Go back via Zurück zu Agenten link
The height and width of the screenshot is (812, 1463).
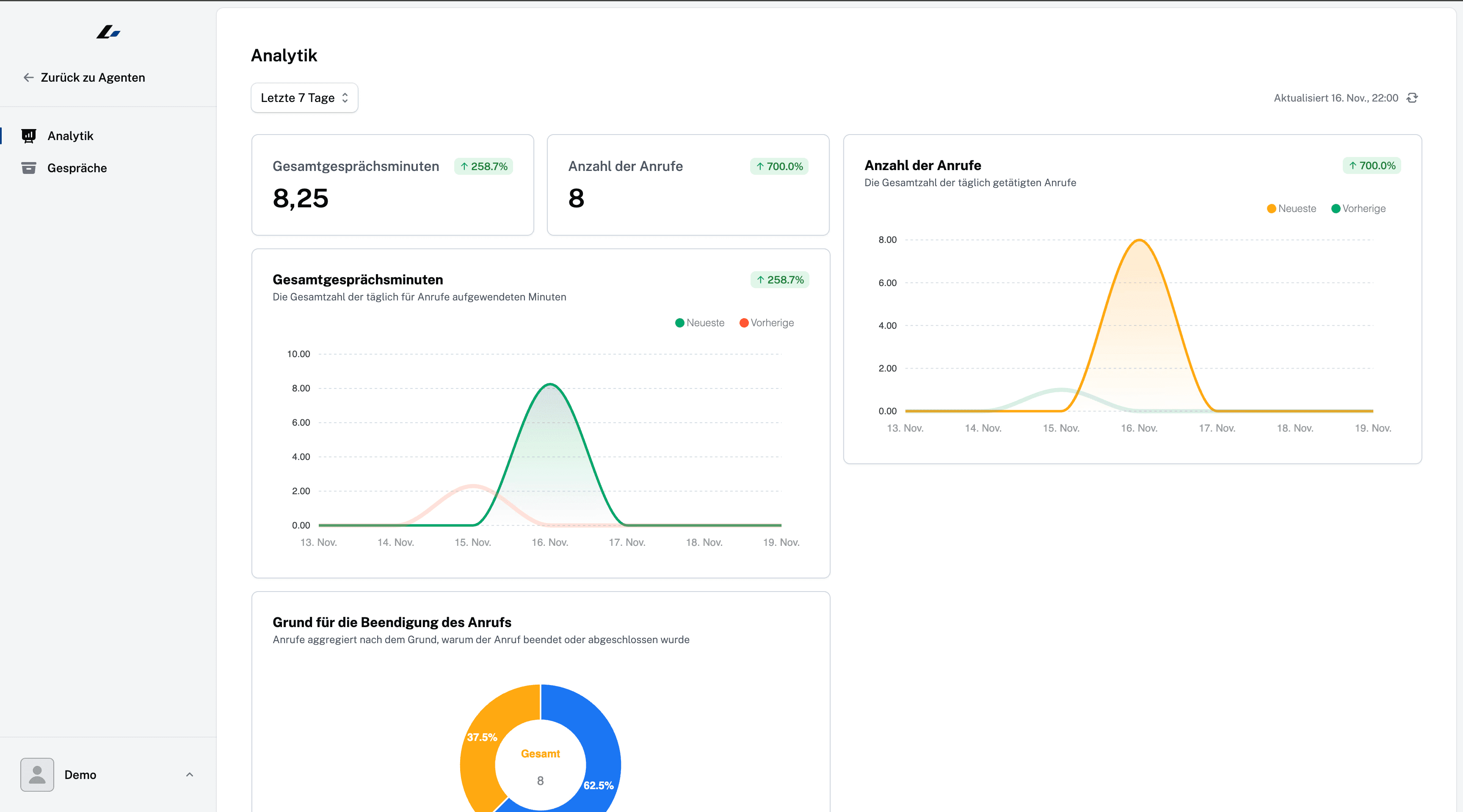point(93,77)
